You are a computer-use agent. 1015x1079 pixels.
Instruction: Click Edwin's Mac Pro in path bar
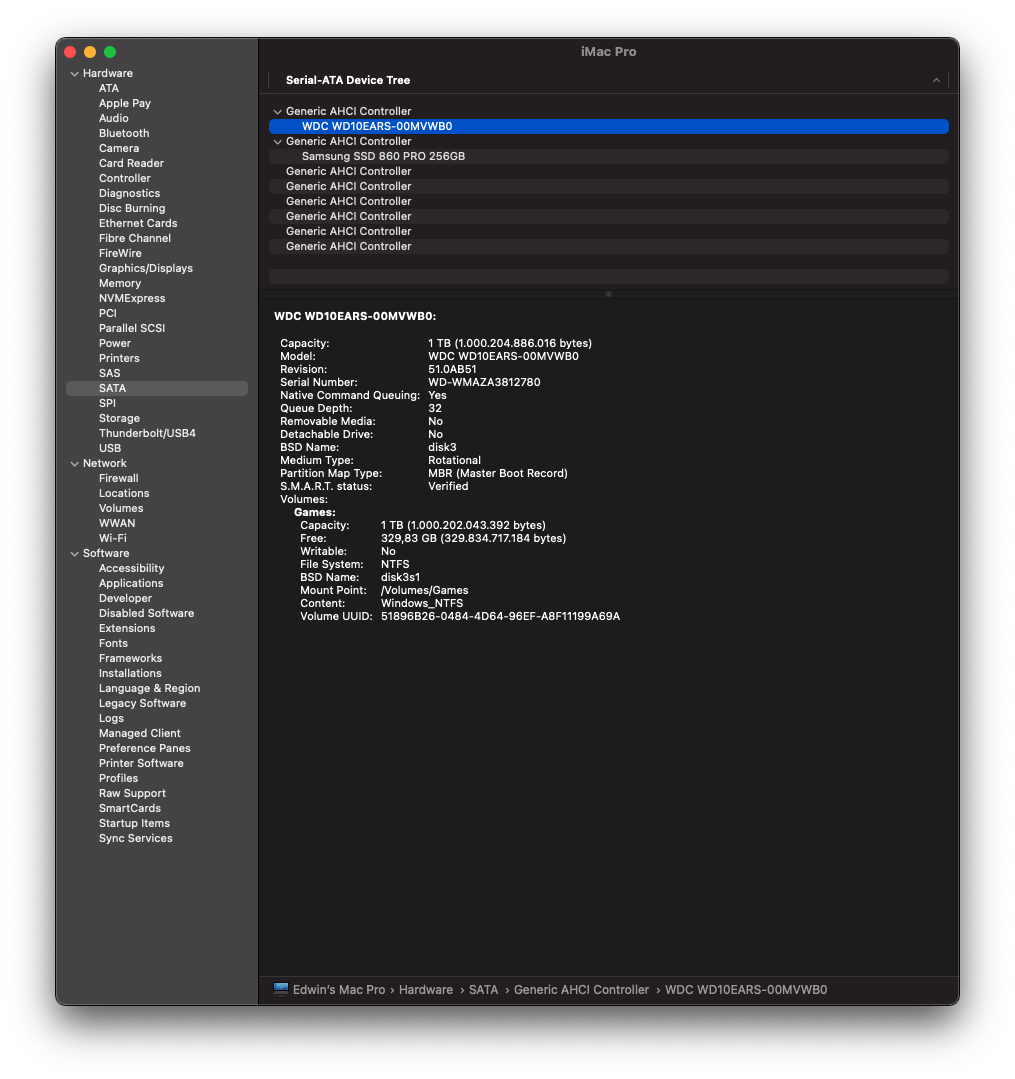[x=339, y=989]
